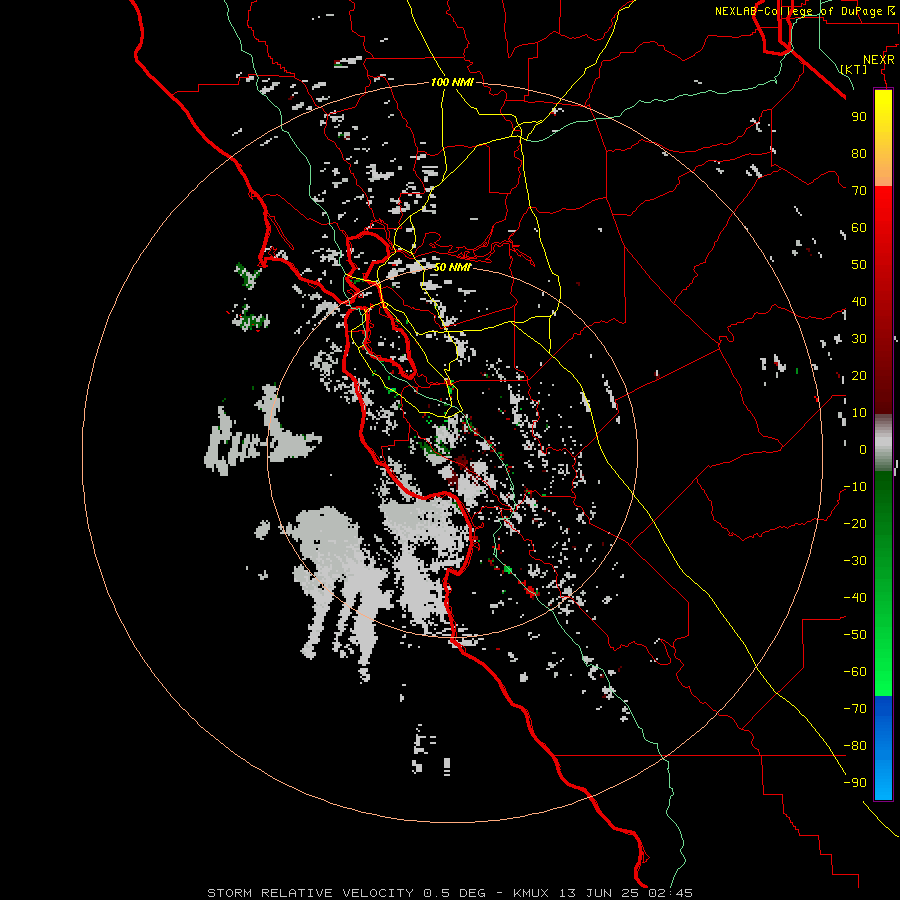This screenshot has width=900, height=900.
Task: Click the [KT] units label
Action: click(x=854, y=69)
